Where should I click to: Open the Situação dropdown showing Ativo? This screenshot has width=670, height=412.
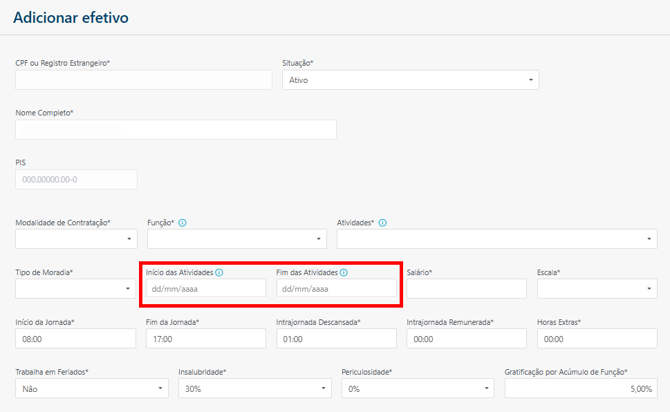click(x=410, y=79)
